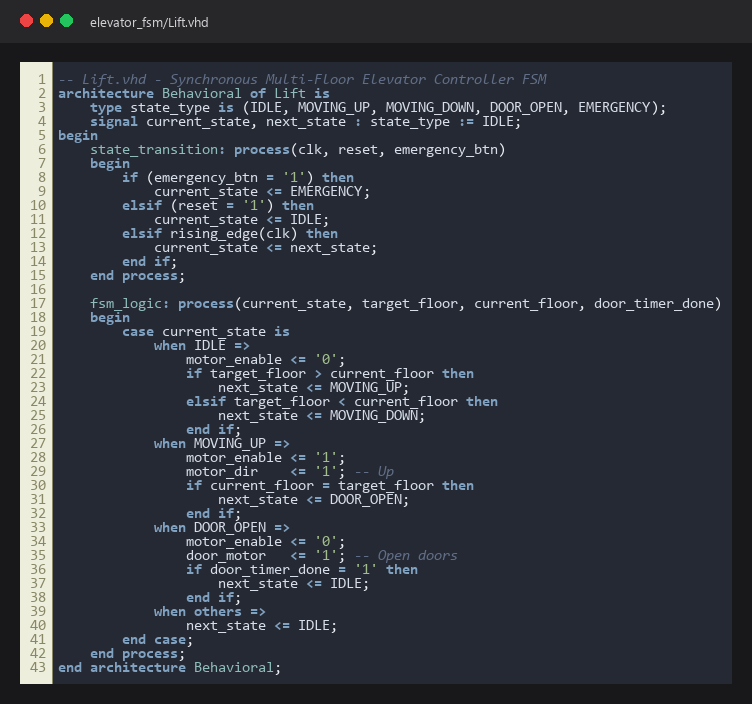The width and height of the screenshot is (752, 704).
Task: Click line number 1 in the gutter
Action: 42,79
